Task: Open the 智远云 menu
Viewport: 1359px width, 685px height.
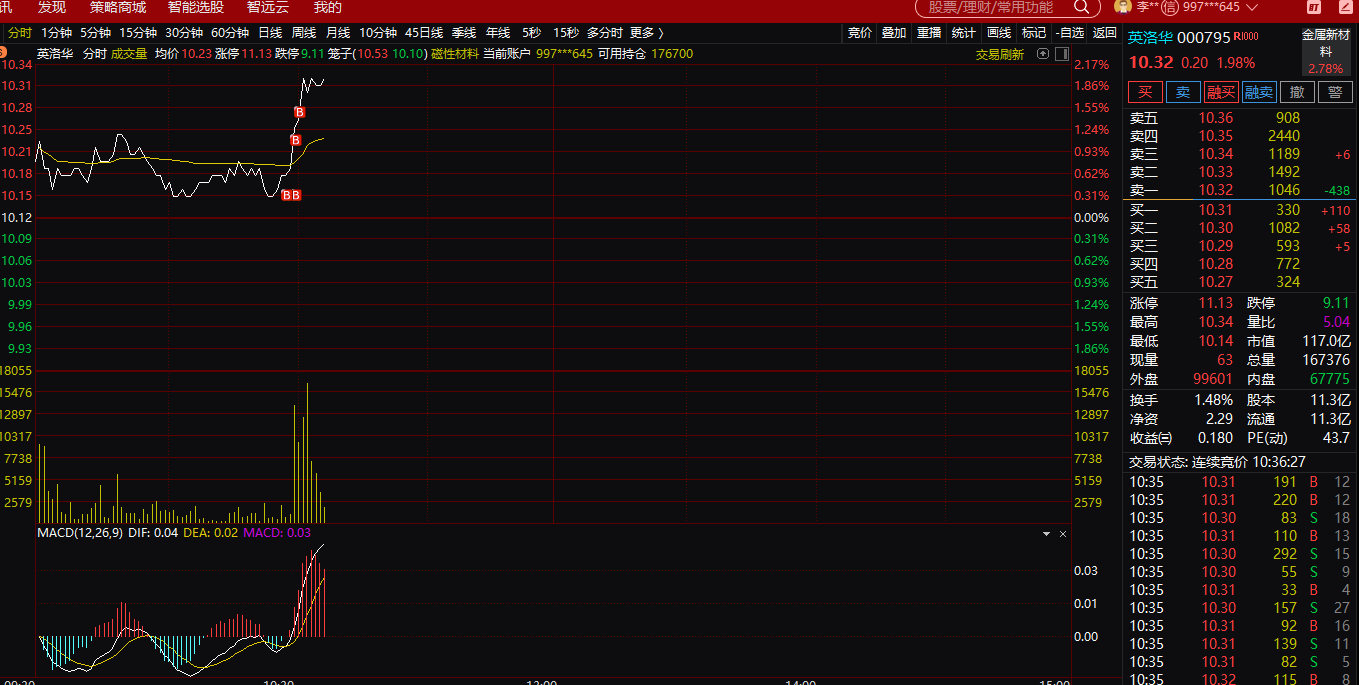Action: pos(268,7)
